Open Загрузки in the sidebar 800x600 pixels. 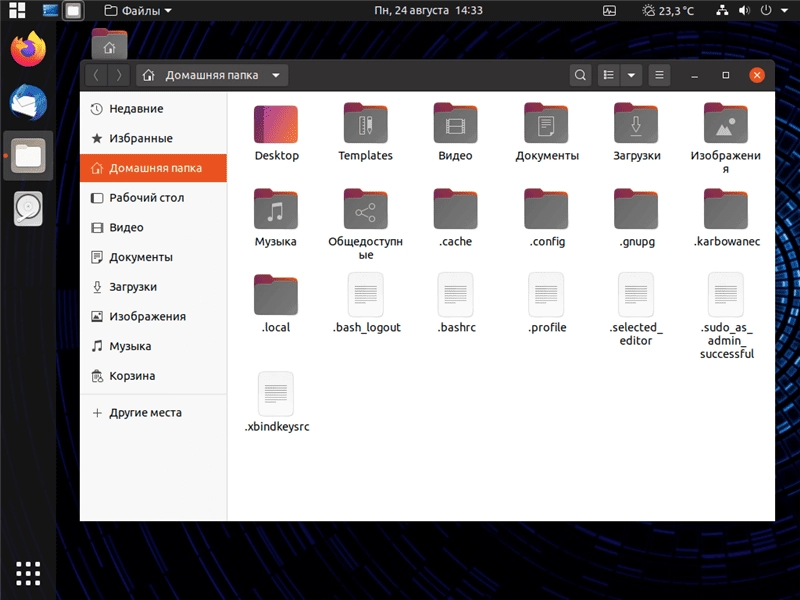[153, 287]
